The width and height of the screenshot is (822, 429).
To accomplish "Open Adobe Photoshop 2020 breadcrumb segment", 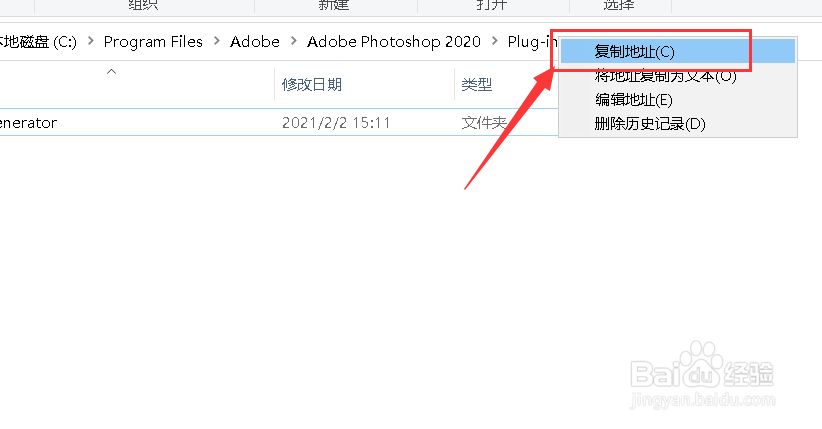I will (x=394, y=41).
